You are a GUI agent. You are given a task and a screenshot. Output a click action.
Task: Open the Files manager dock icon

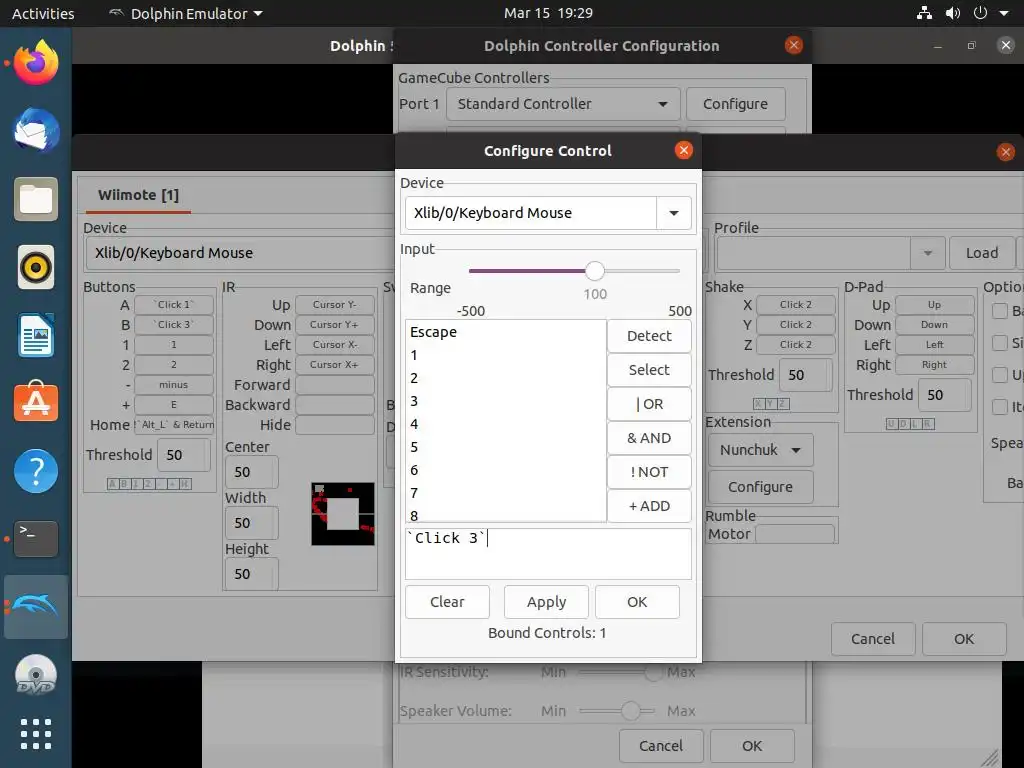point(36,199)
